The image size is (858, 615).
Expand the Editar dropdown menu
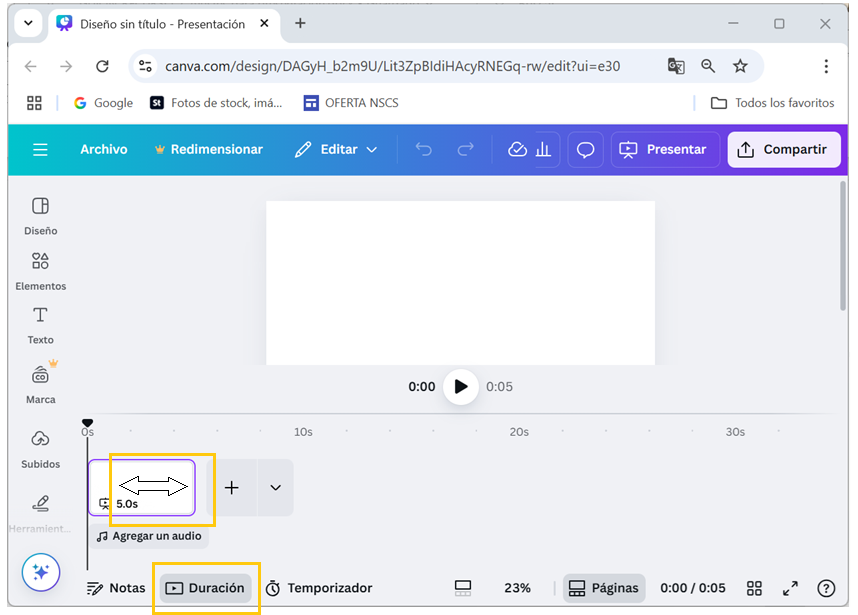tap(336, 149)
